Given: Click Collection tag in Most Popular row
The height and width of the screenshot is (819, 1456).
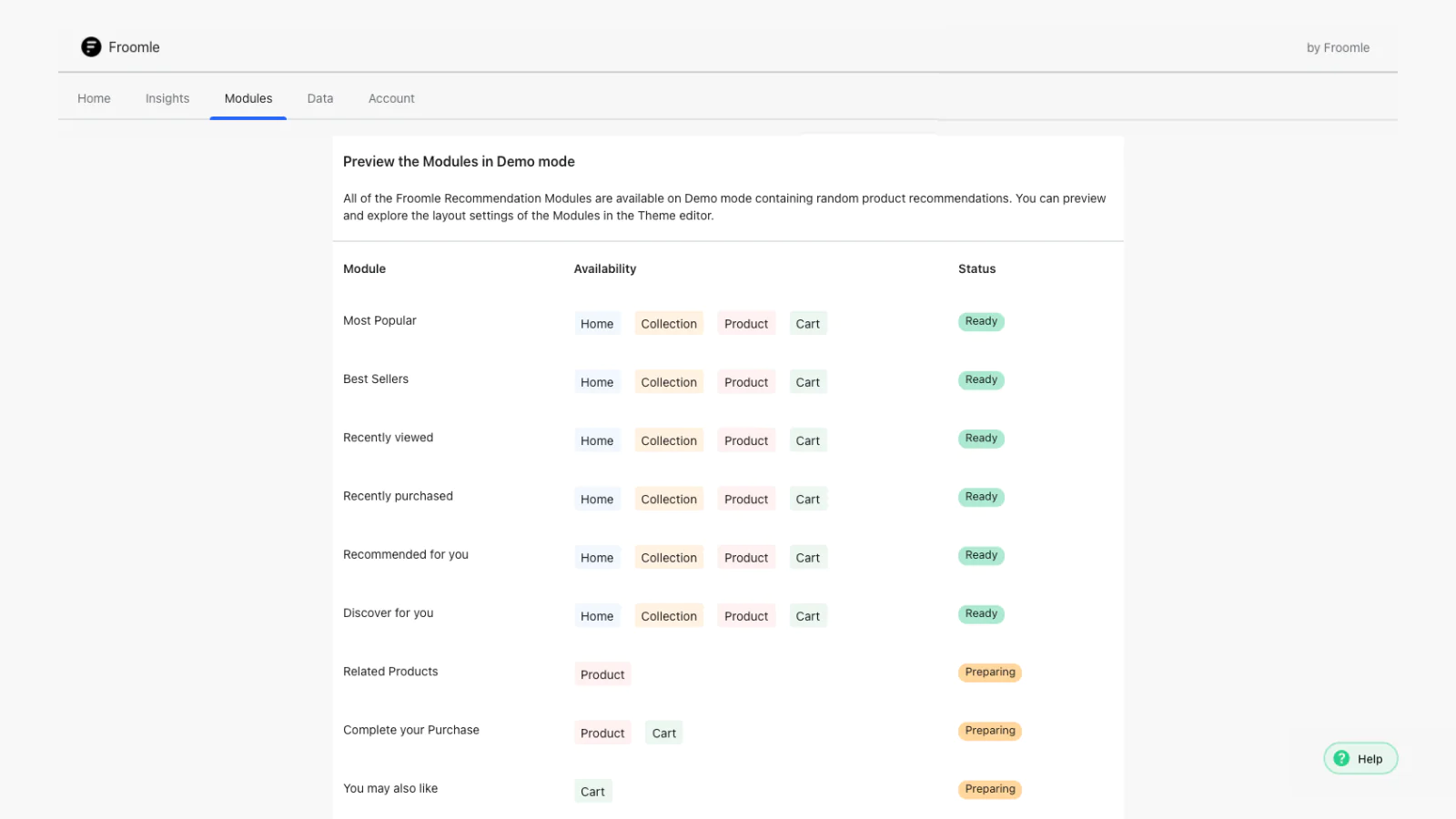Looking at the screenshot, I should click(669, 324).
